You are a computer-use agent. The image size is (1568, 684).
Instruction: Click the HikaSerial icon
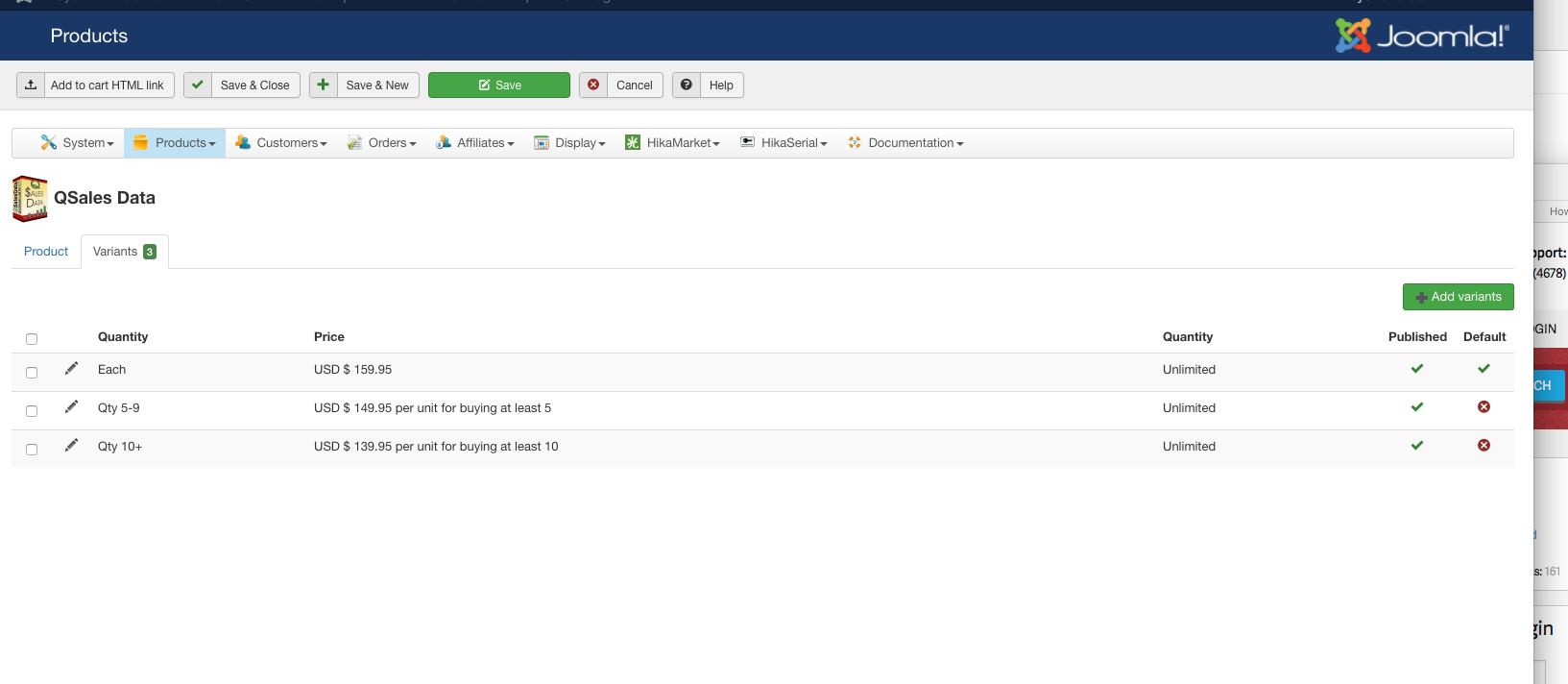[747, 142]
